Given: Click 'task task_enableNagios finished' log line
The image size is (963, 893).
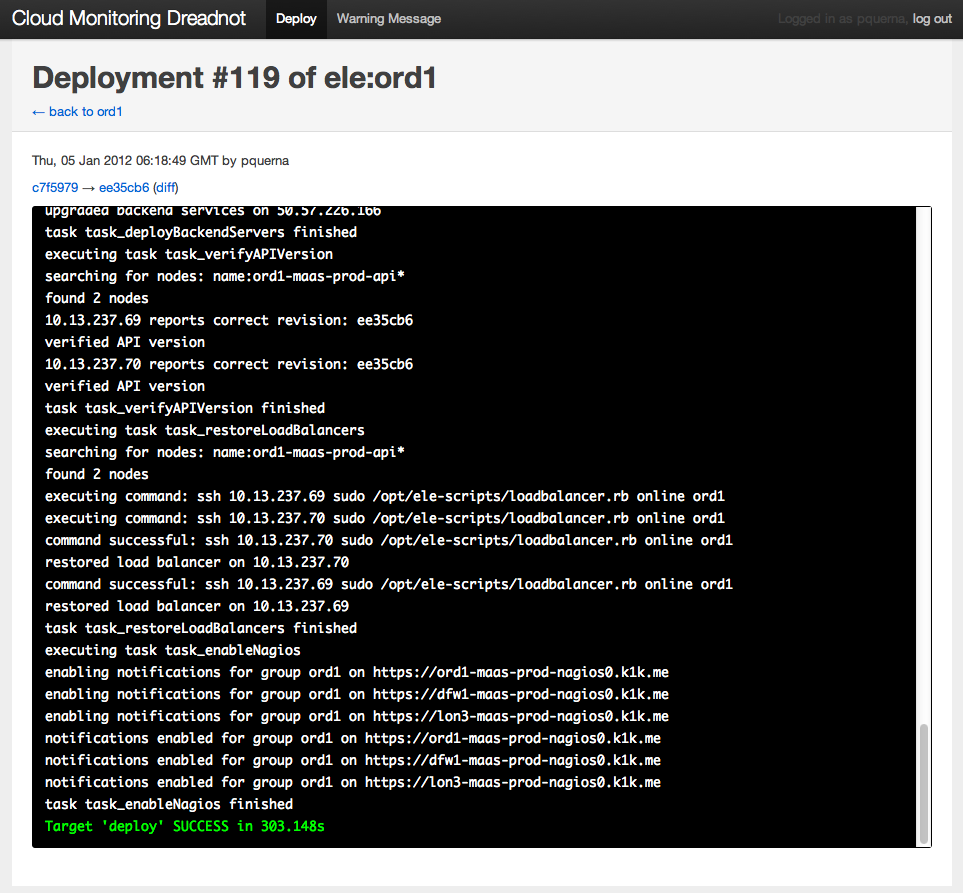Looking at the screenshot, I should coord(169,804).
